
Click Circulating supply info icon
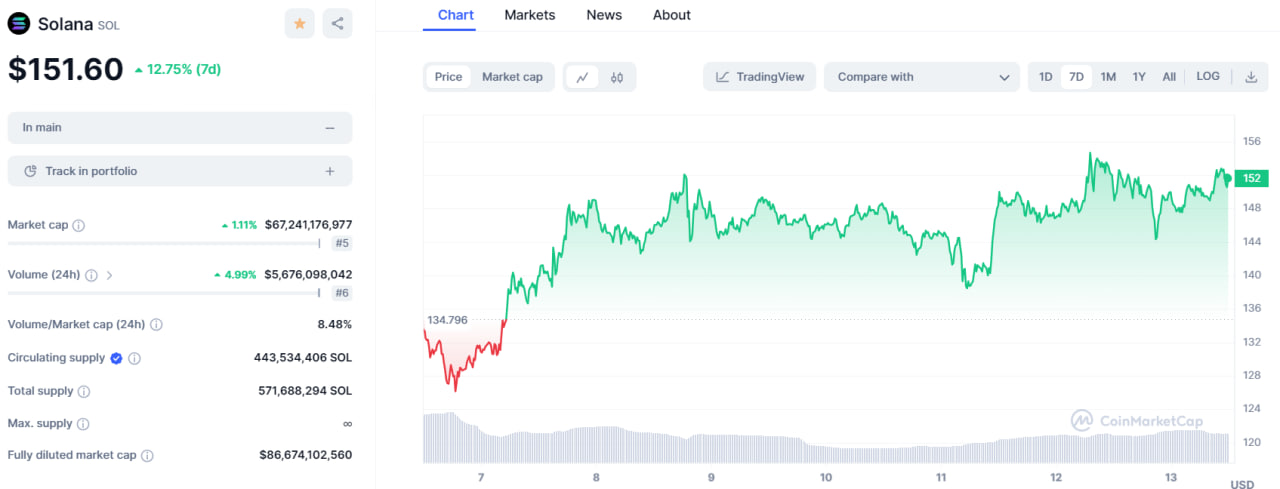tap(135, 358)
